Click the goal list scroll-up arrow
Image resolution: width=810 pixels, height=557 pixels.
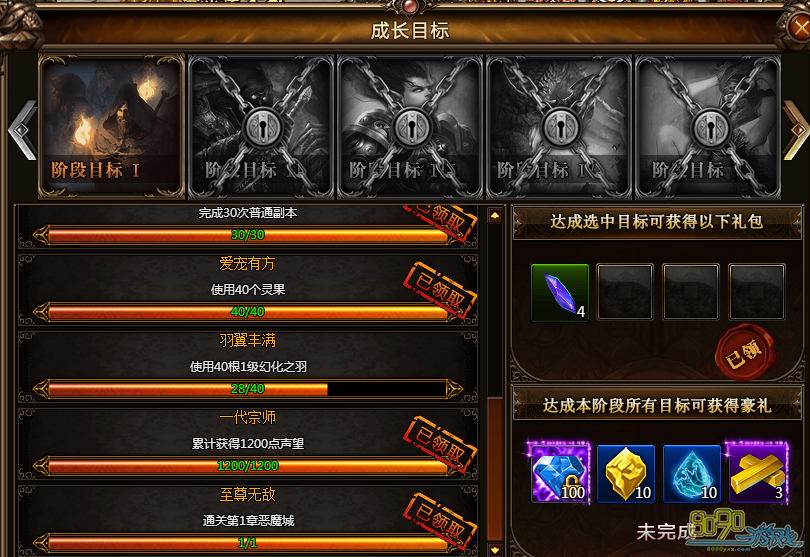pyautogui.click(x=495, y=216)
